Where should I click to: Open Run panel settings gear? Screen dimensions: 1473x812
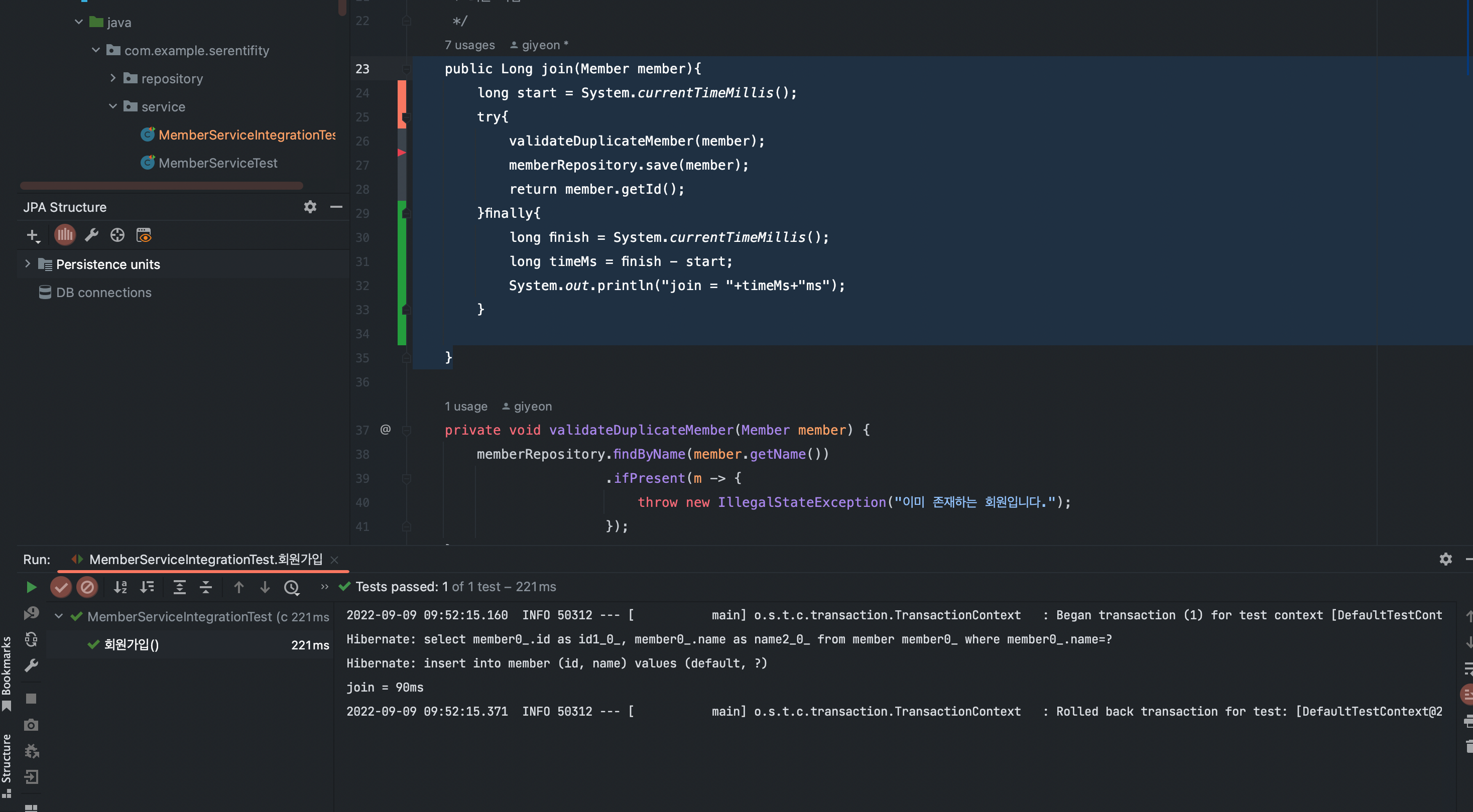[1445, 559]
